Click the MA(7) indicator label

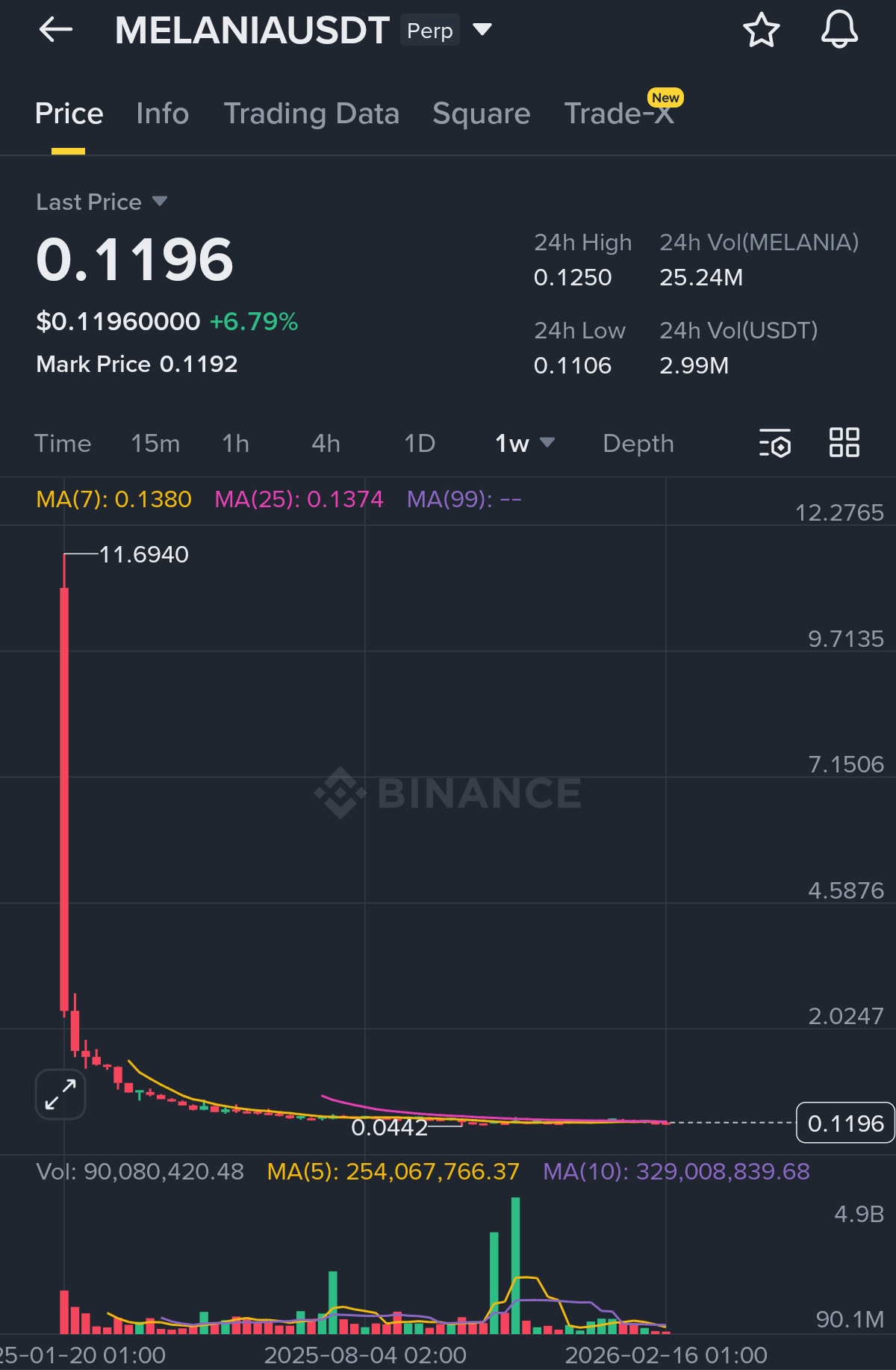(113, 499)
